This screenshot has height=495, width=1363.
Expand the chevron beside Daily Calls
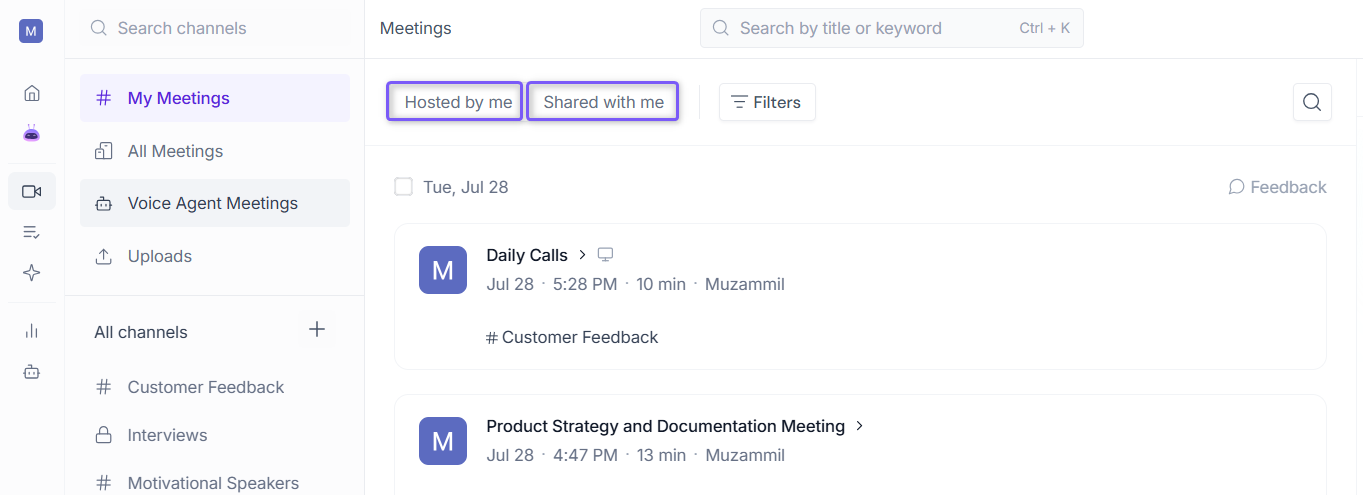(x=583, y=255)
